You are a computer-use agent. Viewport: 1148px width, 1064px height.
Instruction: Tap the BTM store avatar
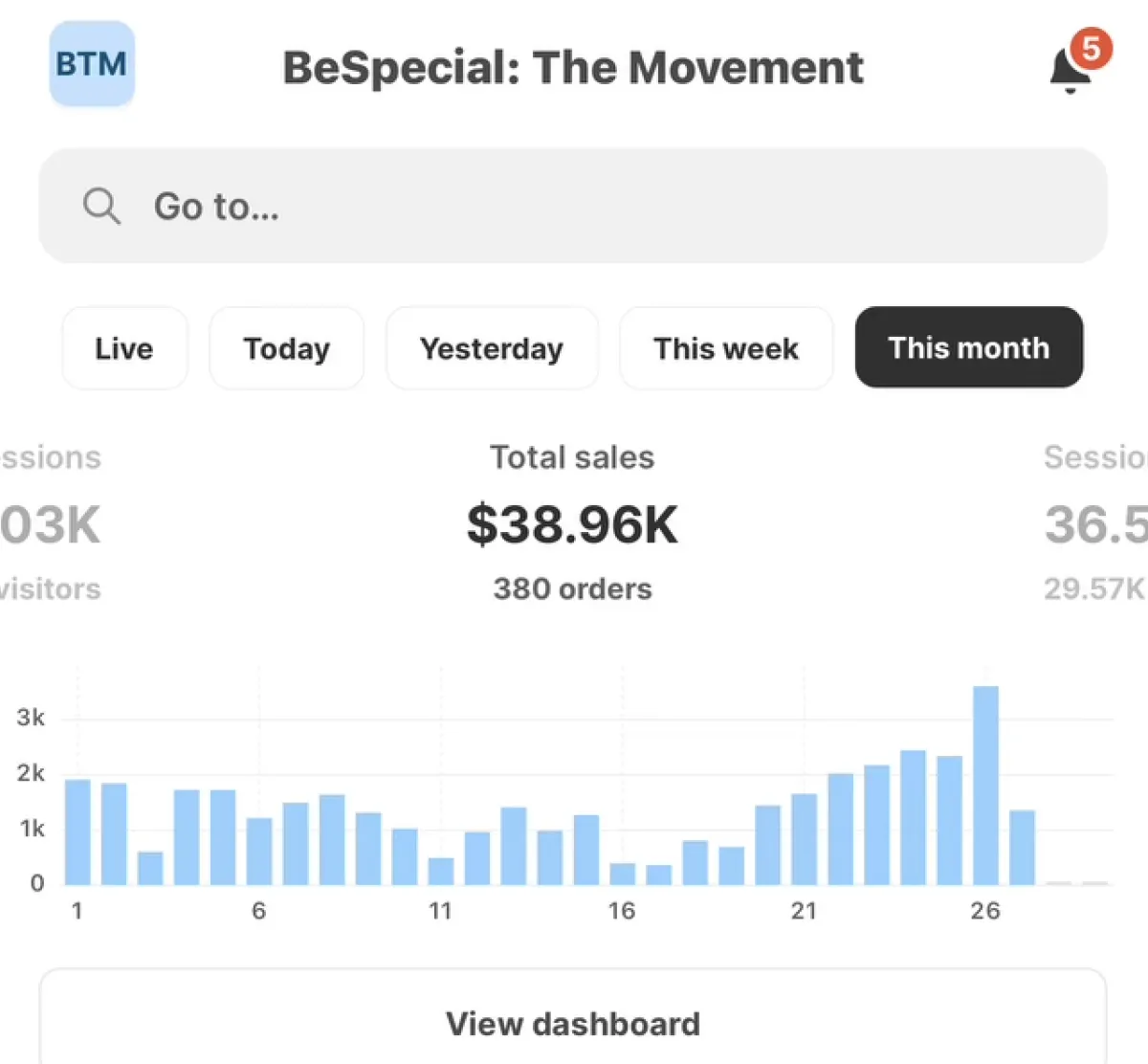(x=92, y=64)
